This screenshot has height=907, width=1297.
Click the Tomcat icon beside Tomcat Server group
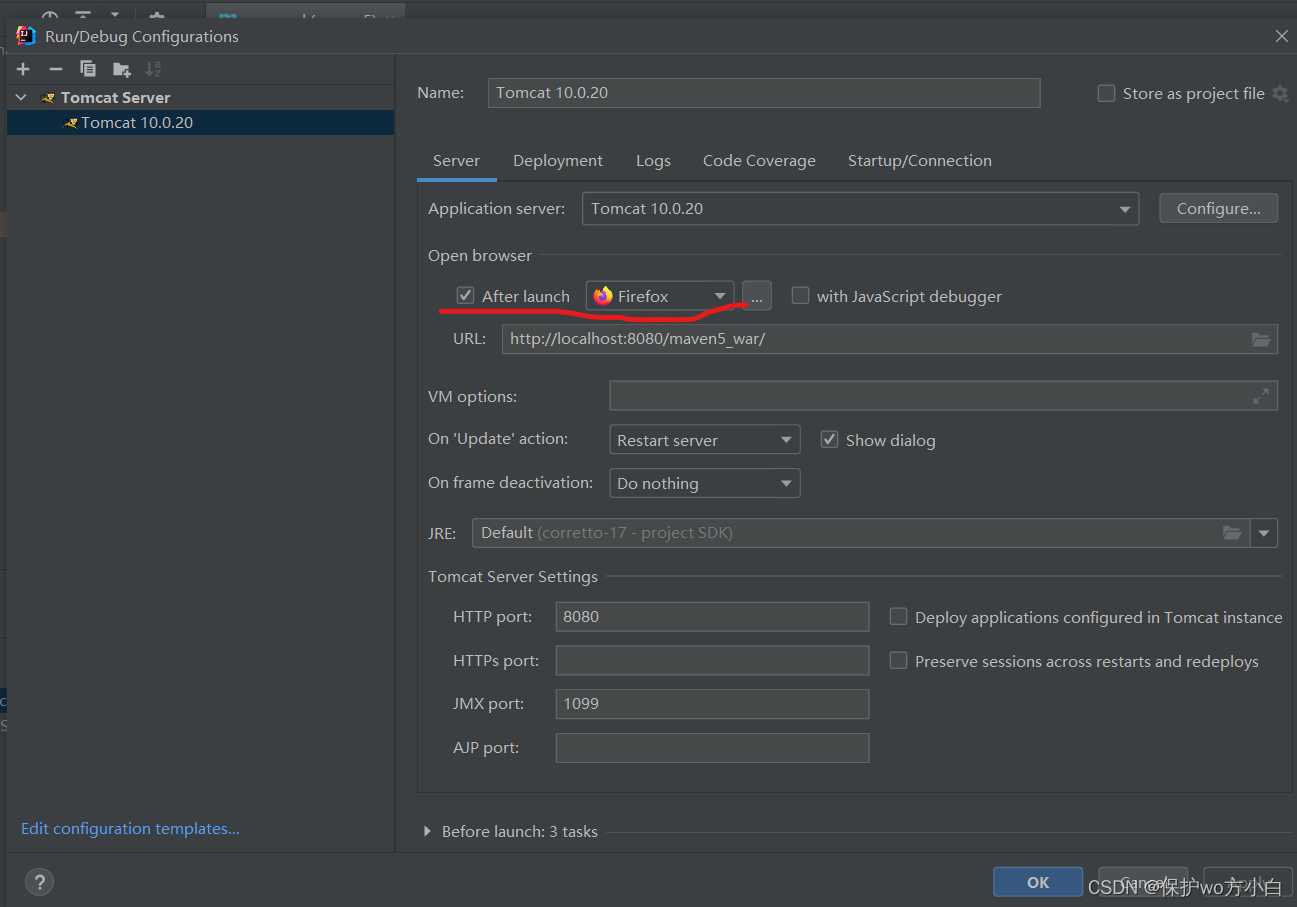[48, 97]
